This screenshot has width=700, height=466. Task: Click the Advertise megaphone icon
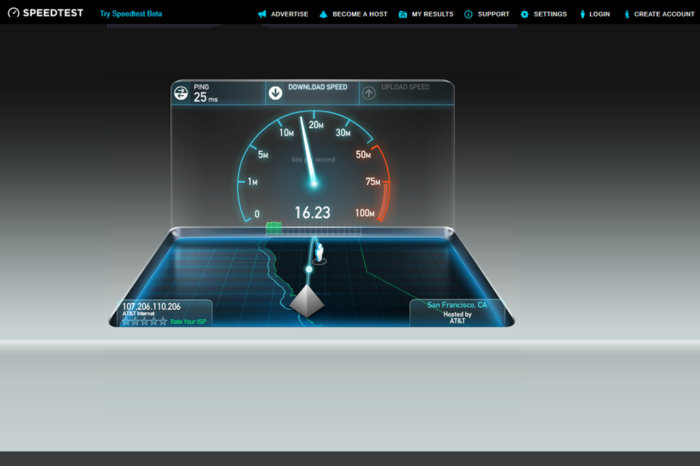(262, 15)
